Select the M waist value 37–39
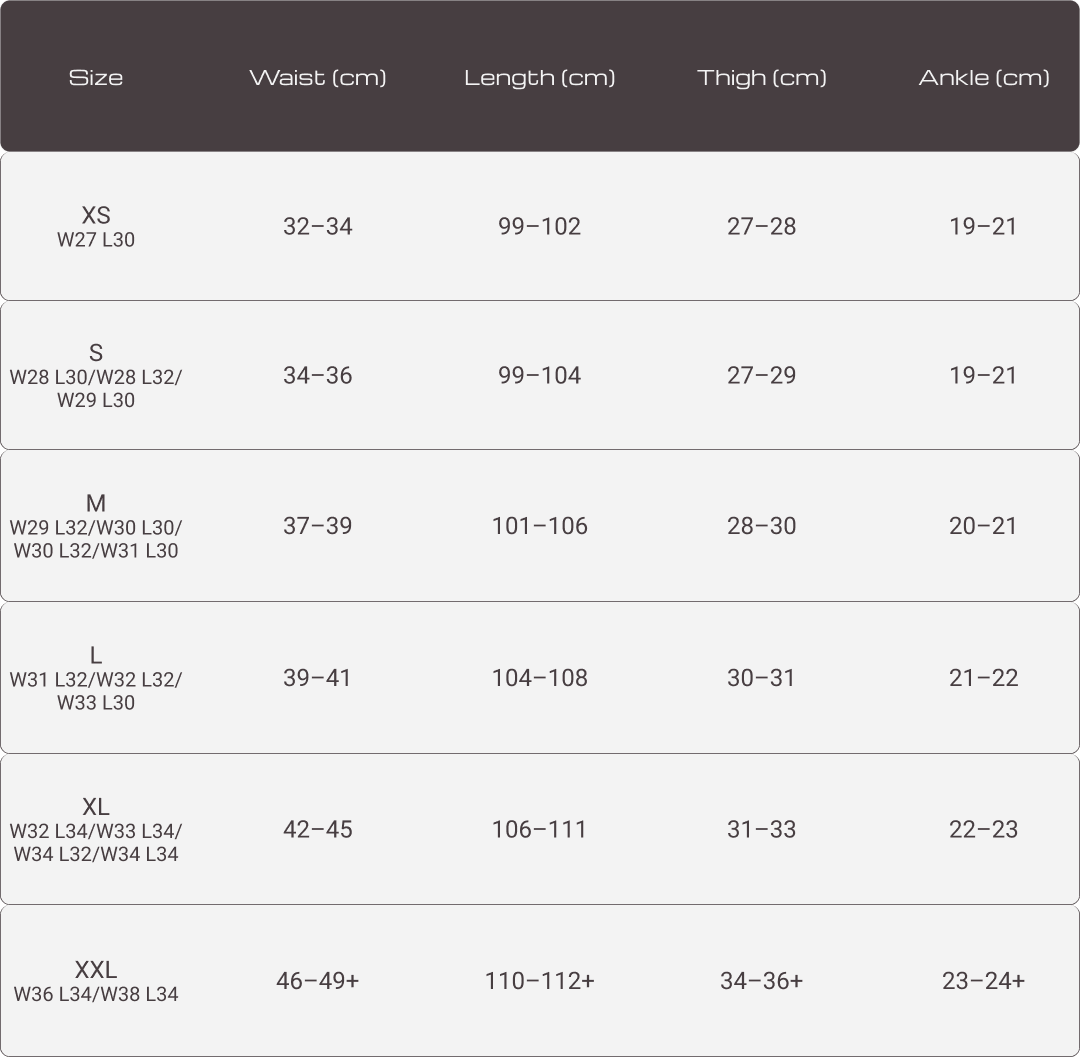The width and height of the screenshot is (1080, 1057). [x=318, y=526]
